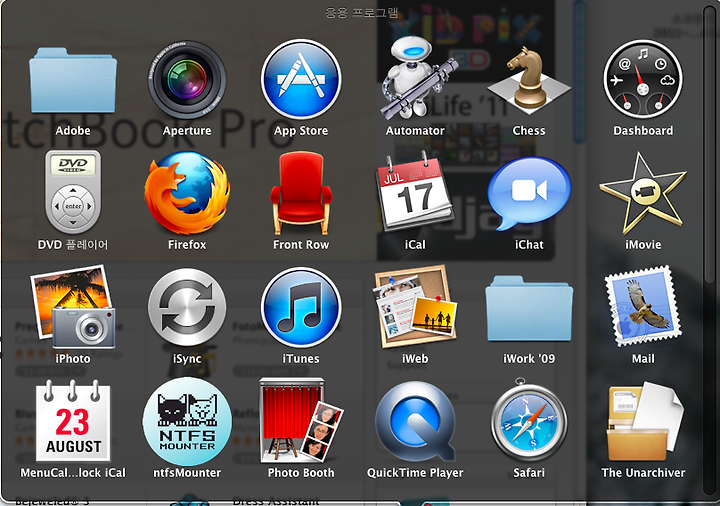Click the stack's vertical scrollbar on the right

coord(709,251)
